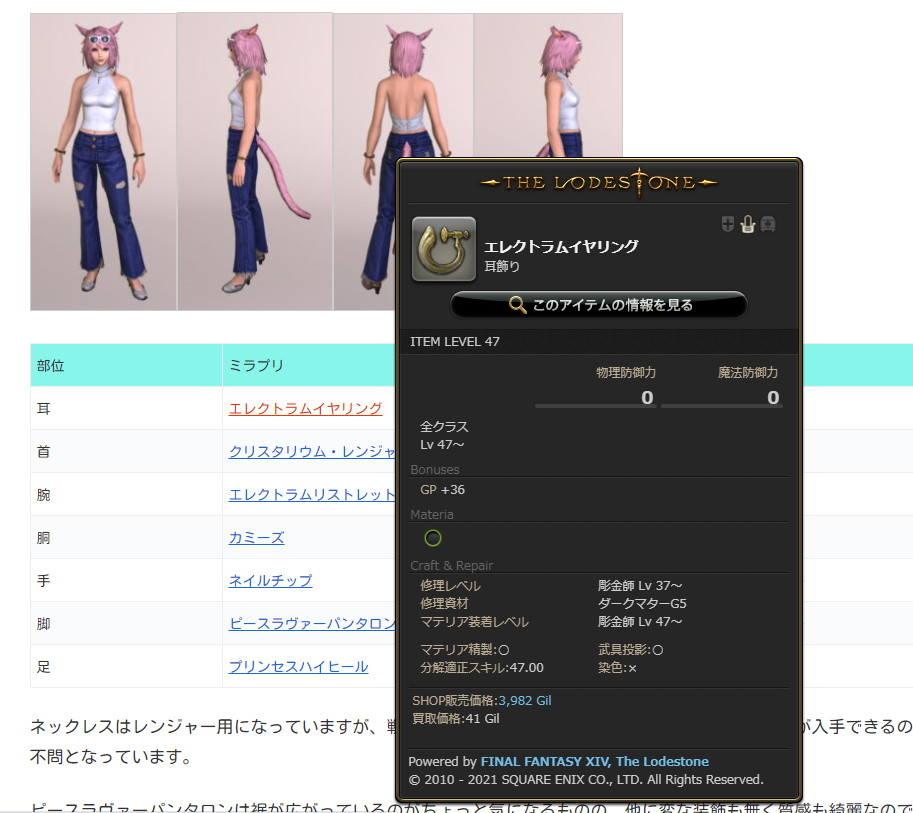Click The Lodestone logo in tooltip
This screenshot has width=913, height=813.
point(599,183)
